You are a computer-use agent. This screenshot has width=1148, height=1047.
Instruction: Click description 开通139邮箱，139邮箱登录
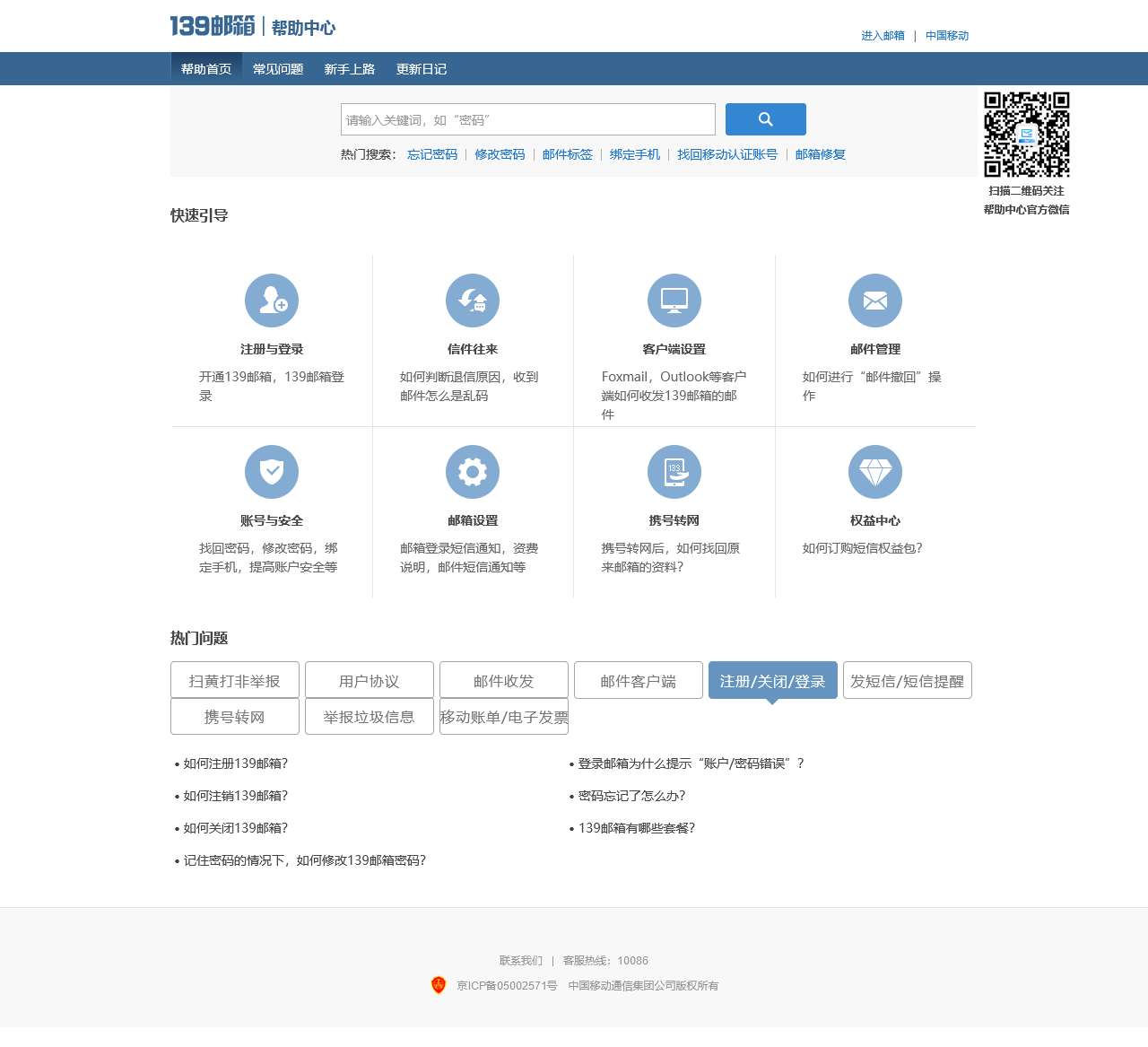point(272,386)
